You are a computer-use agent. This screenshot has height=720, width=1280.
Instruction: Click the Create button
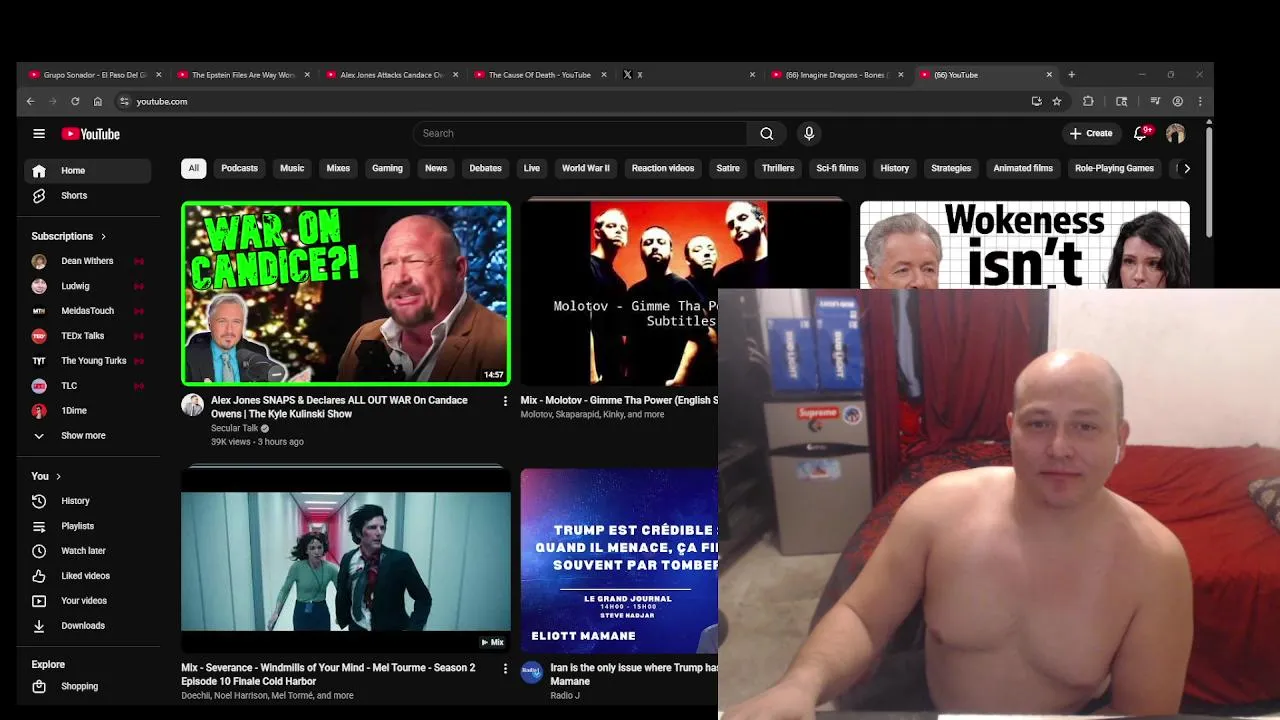point(1090,133)
